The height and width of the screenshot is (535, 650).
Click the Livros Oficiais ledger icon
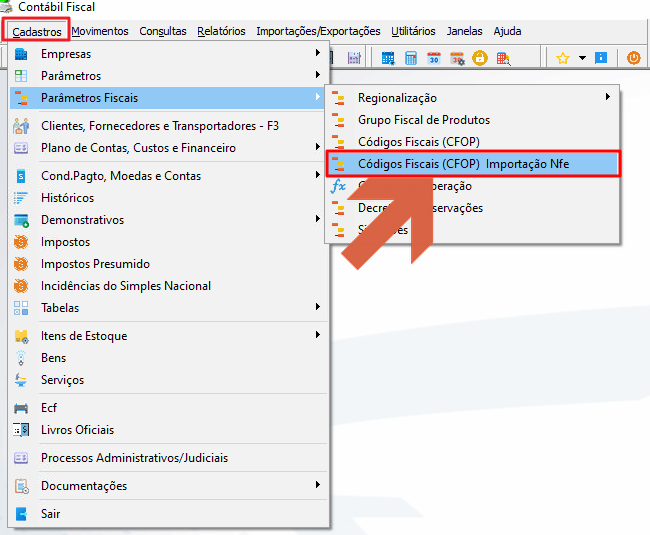pos(21,430)
